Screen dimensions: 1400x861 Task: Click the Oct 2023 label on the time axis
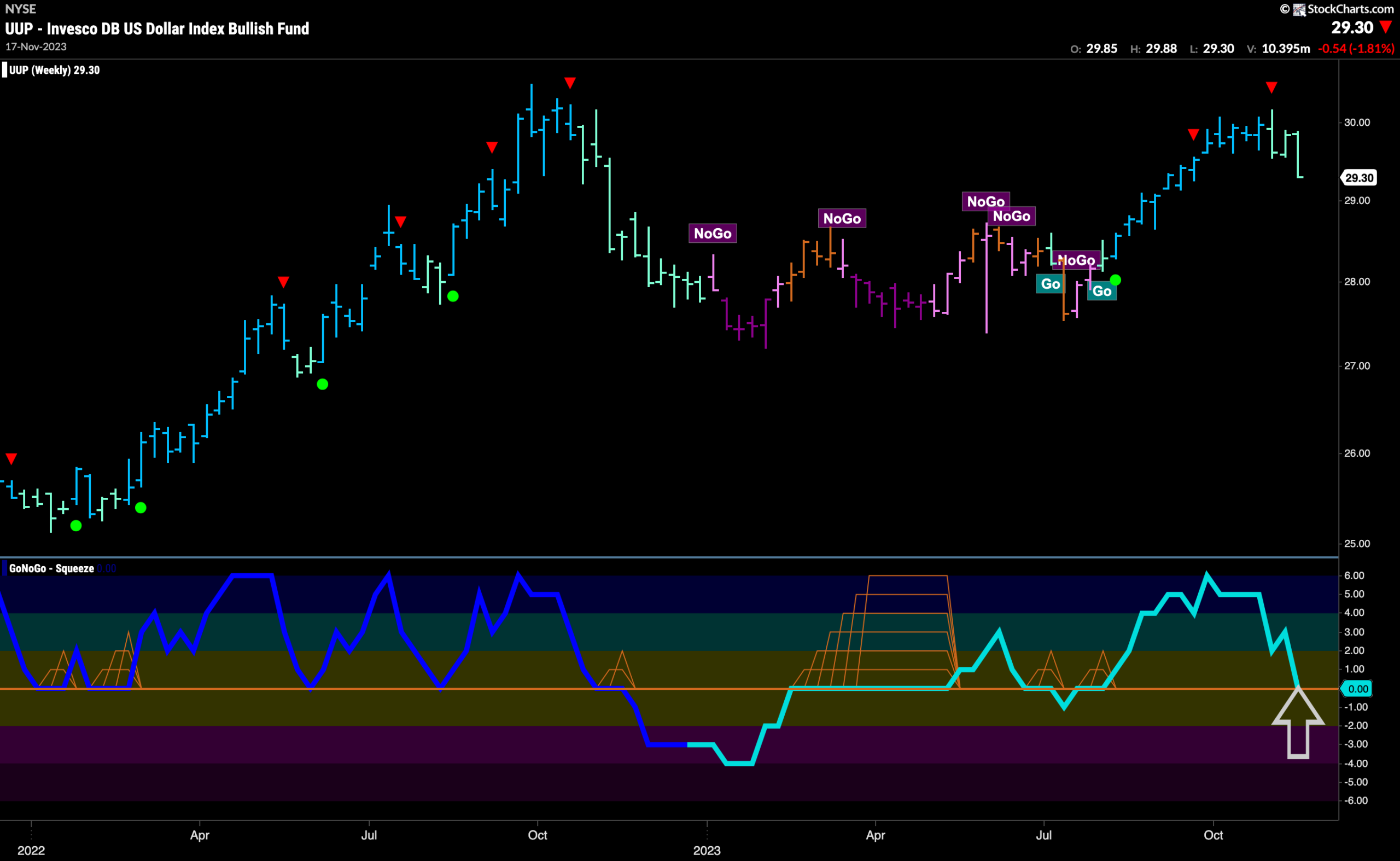(1214, 835)
